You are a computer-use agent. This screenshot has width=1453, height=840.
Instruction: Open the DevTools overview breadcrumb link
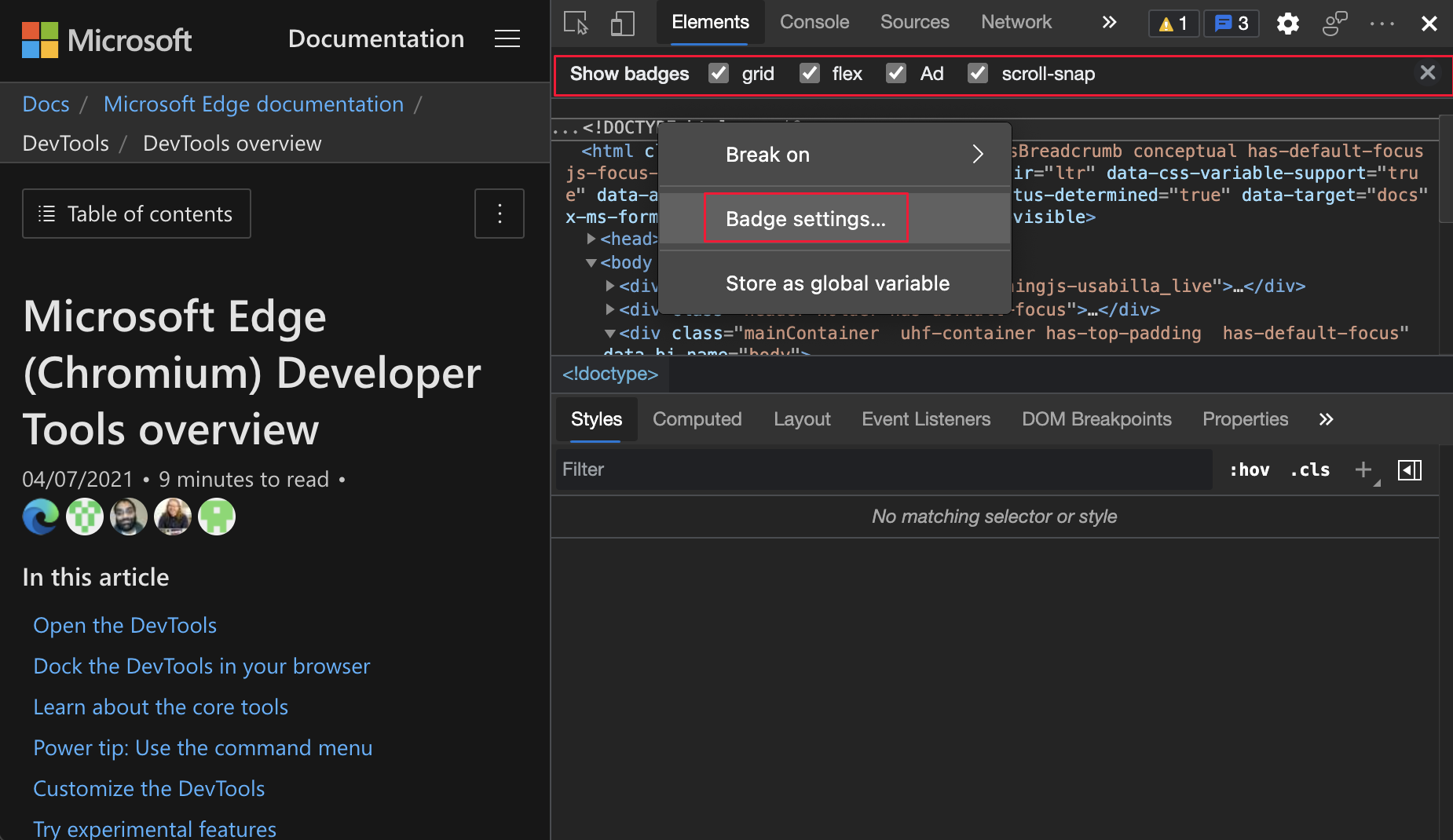(231, 143)
